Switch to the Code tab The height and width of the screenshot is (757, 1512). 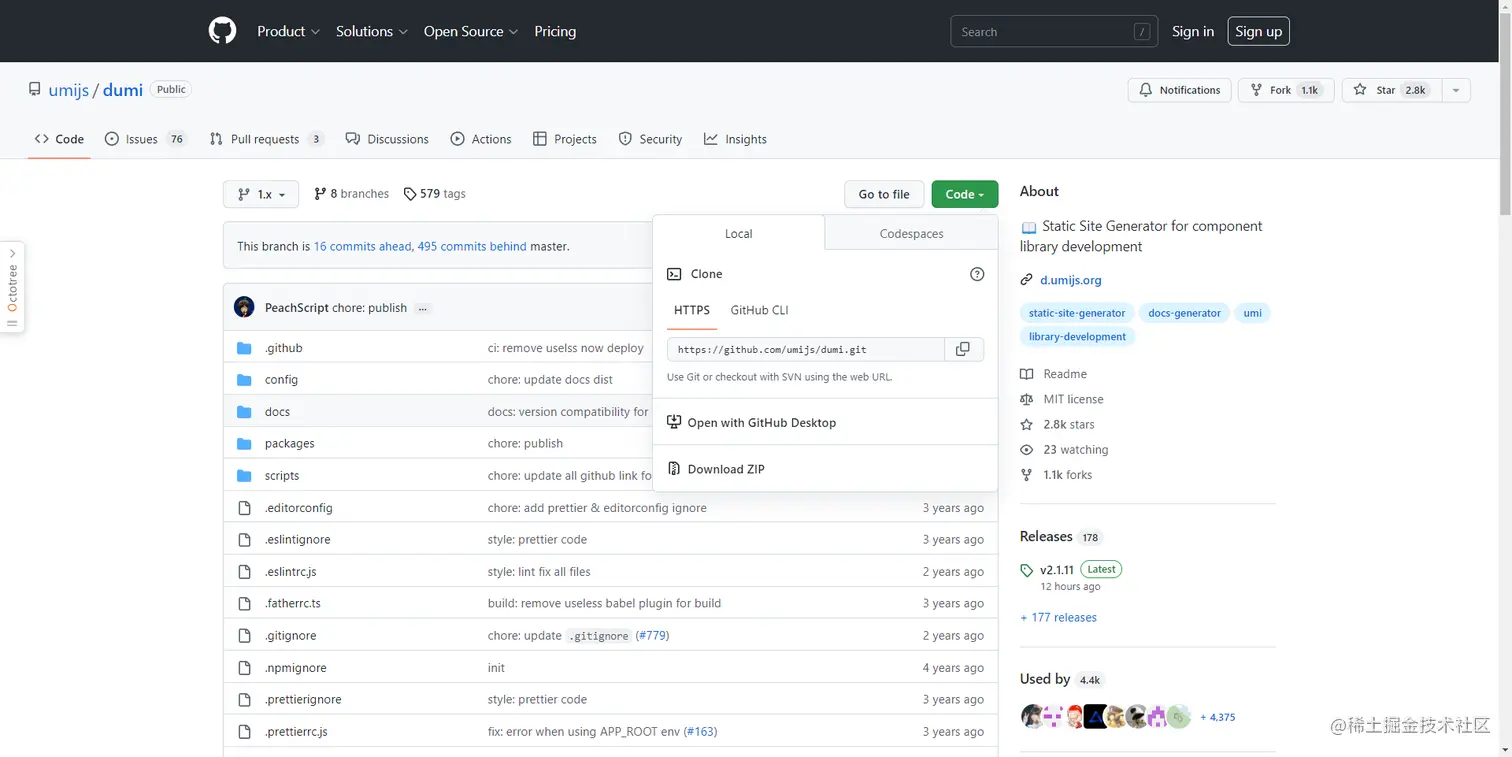[x=59, y=139]
